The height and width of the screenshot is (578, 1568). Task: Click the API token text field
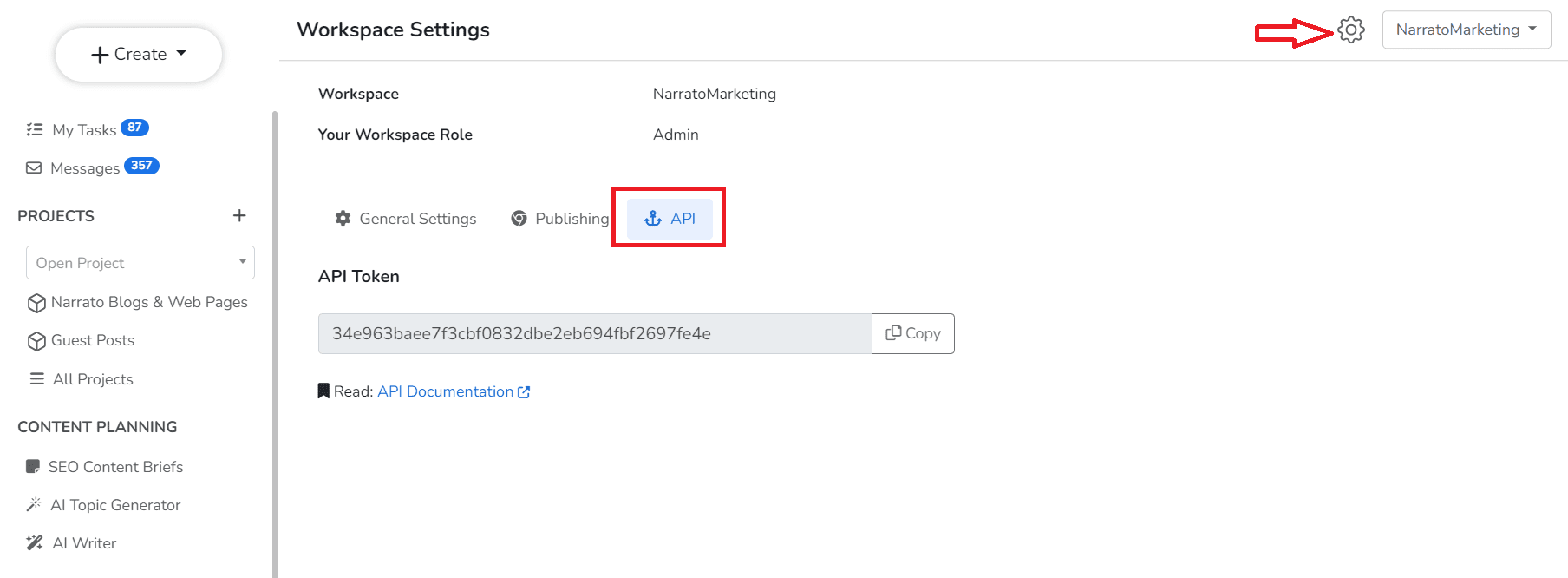(x=595, y=333)
